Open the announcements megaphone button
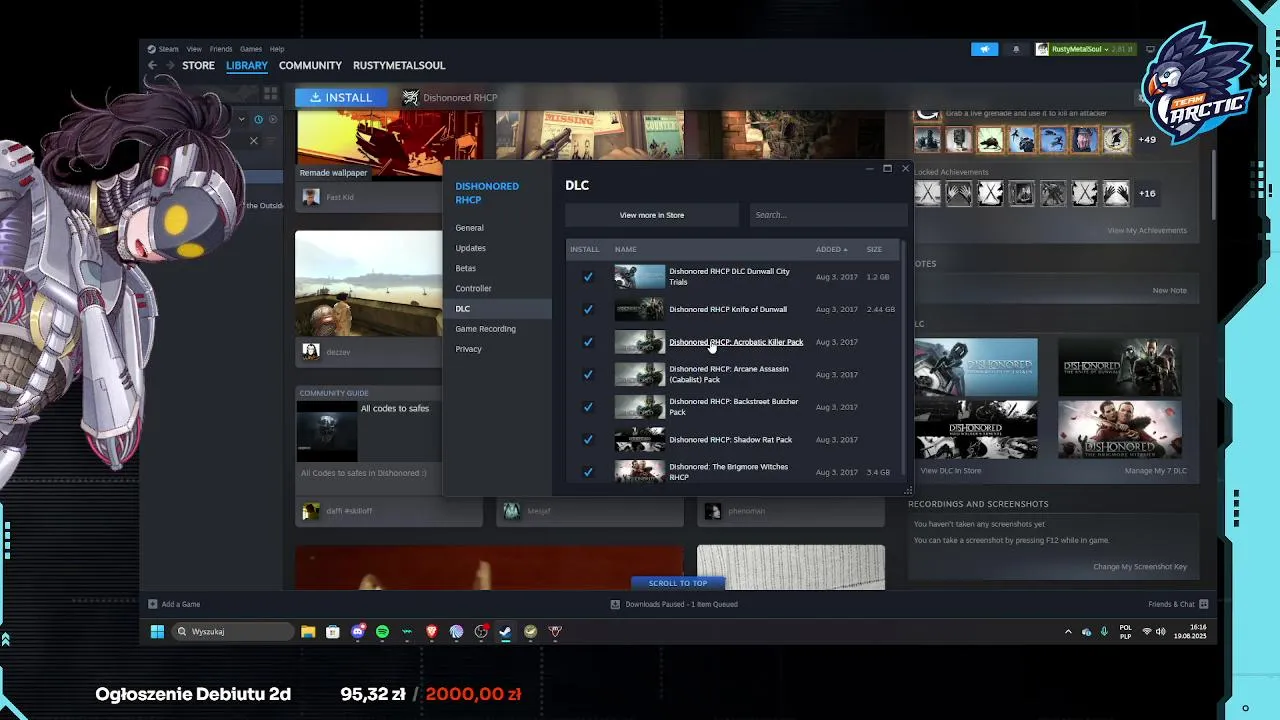 tap(984, 49)
